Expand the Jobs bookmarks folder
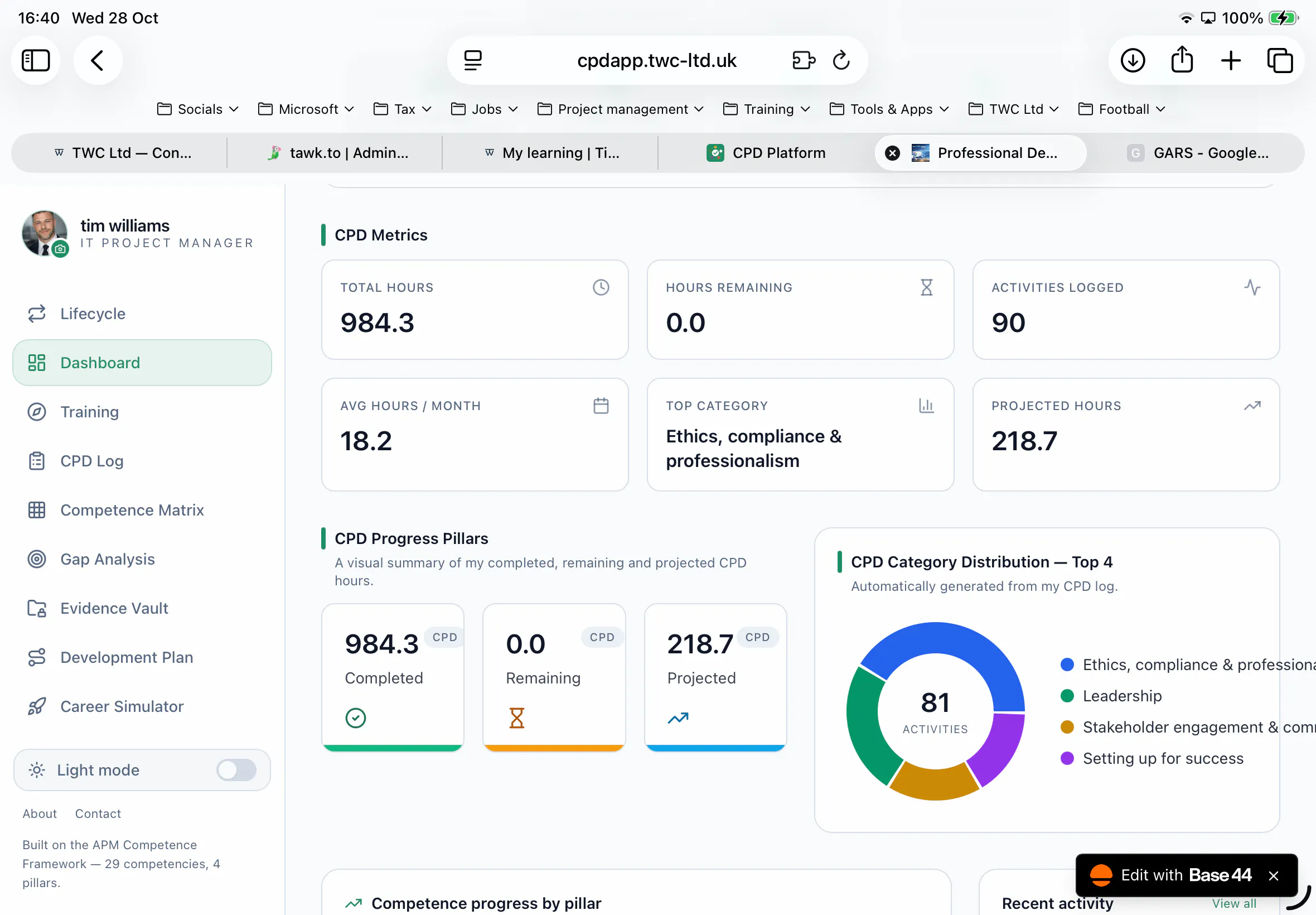 pyautogui.click(x=484, y=109)
